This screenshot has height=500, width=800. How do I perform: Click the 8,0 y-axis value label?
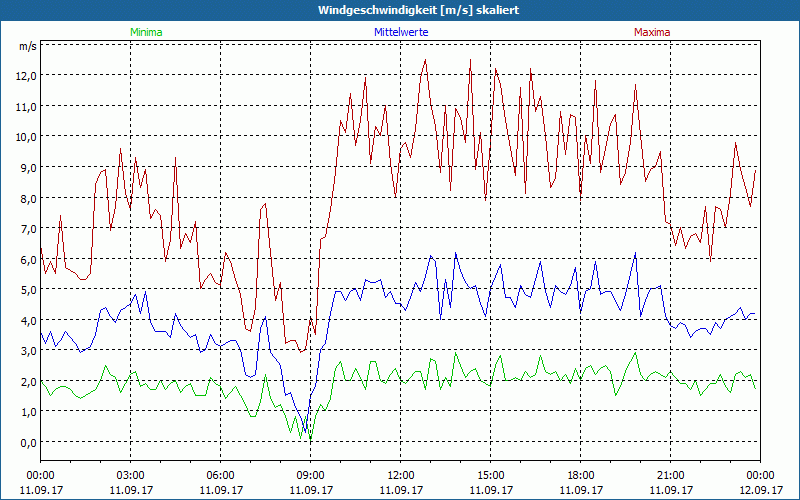26,198
